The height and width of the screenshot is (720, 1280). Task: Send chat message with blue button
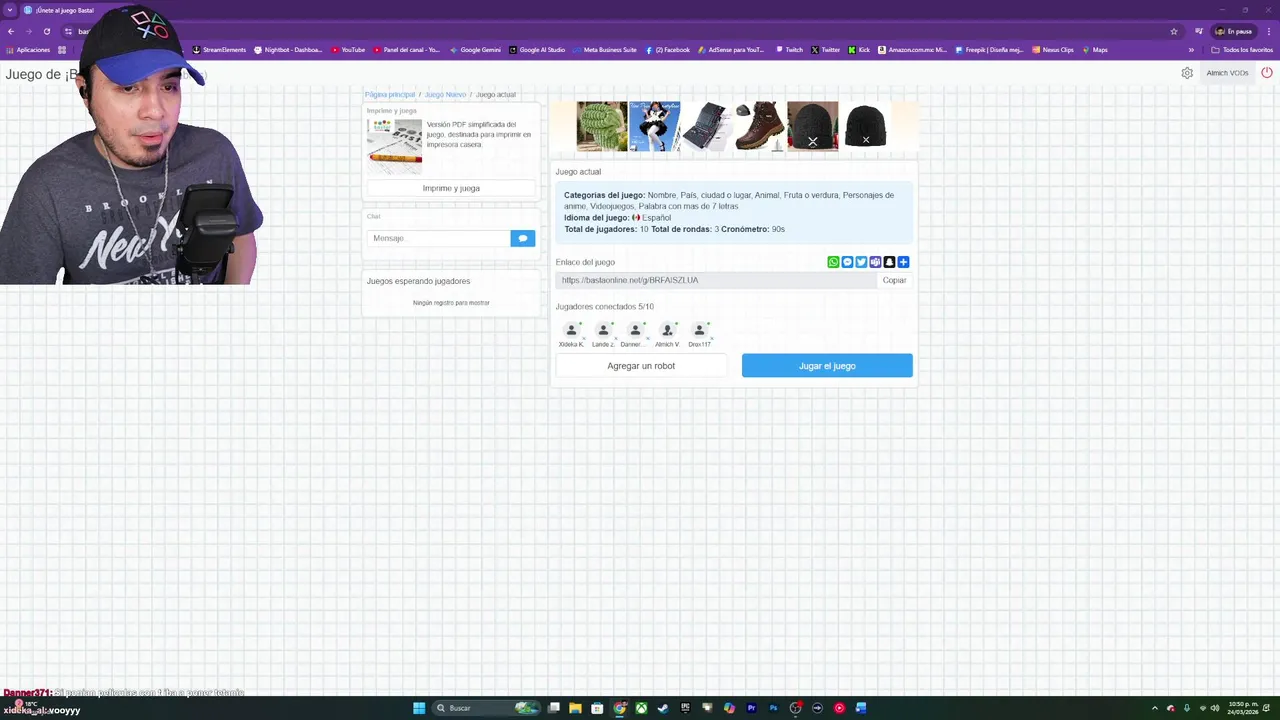pyautogui.click(x=522, y=238)
